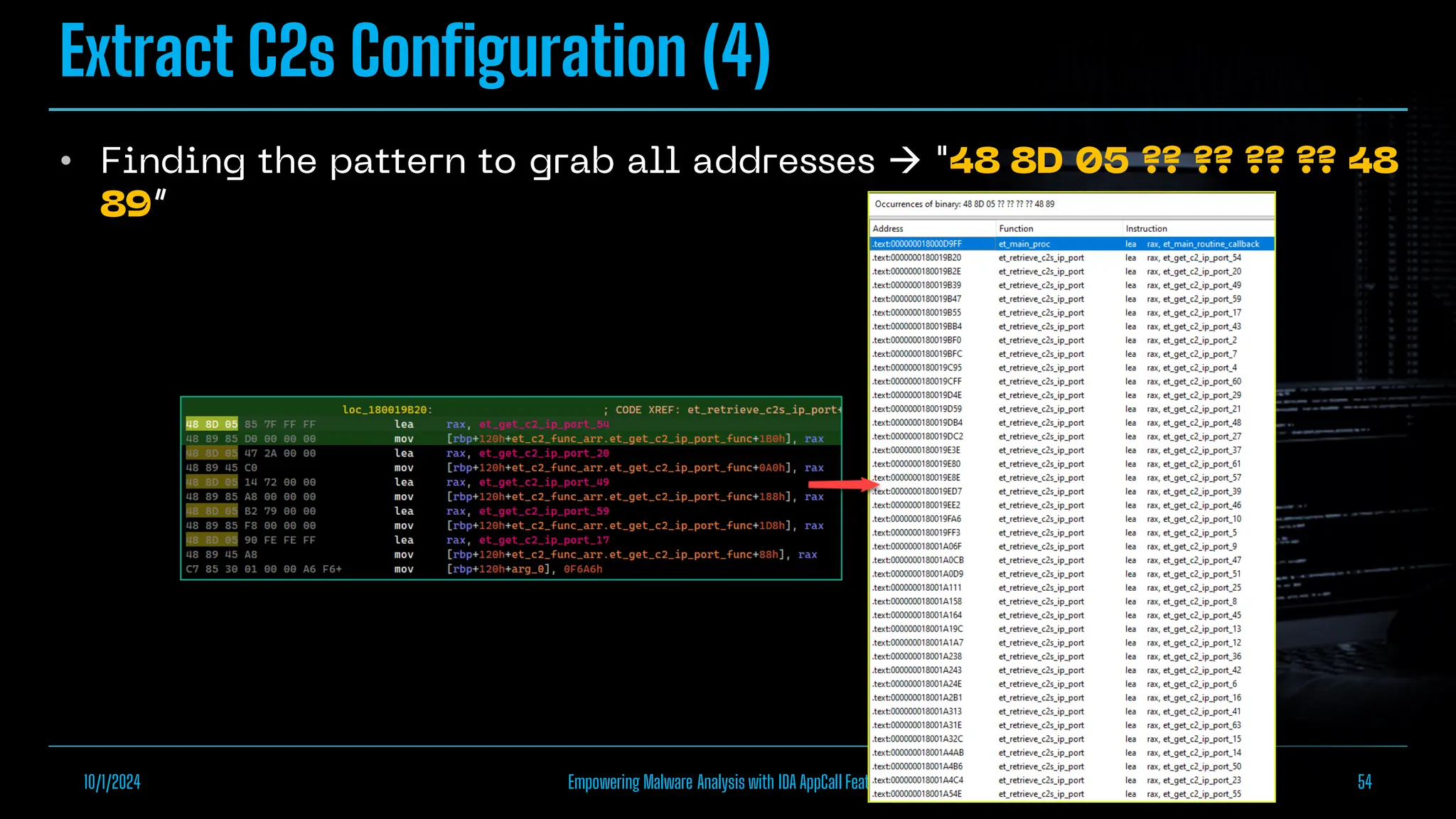The image size is (1456, 819).
Task: Select occurrences row with et_get_c2_ip_port_15
Action: point(1072,739)
